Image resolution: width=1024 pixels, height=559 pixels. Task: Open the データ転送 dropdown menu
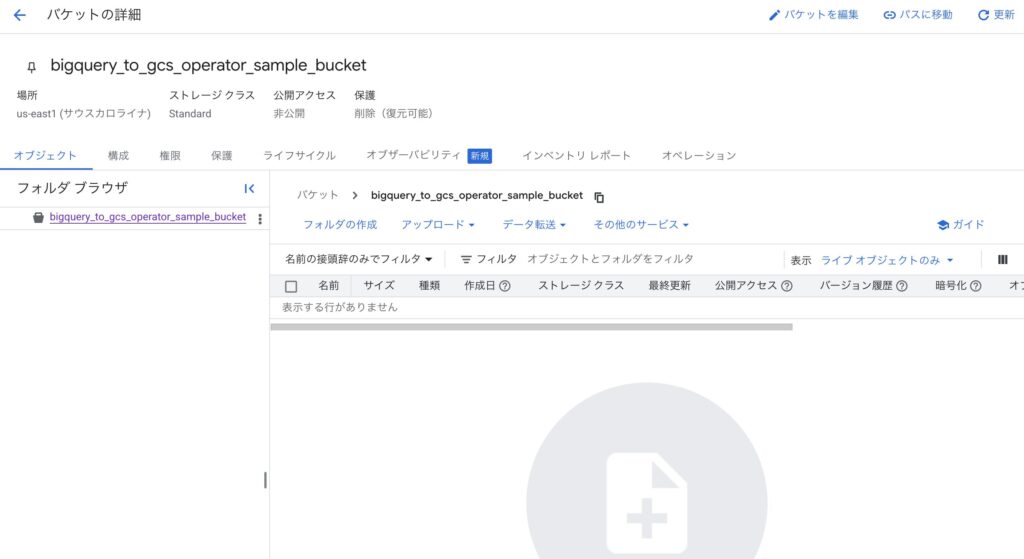pos(534,225)
